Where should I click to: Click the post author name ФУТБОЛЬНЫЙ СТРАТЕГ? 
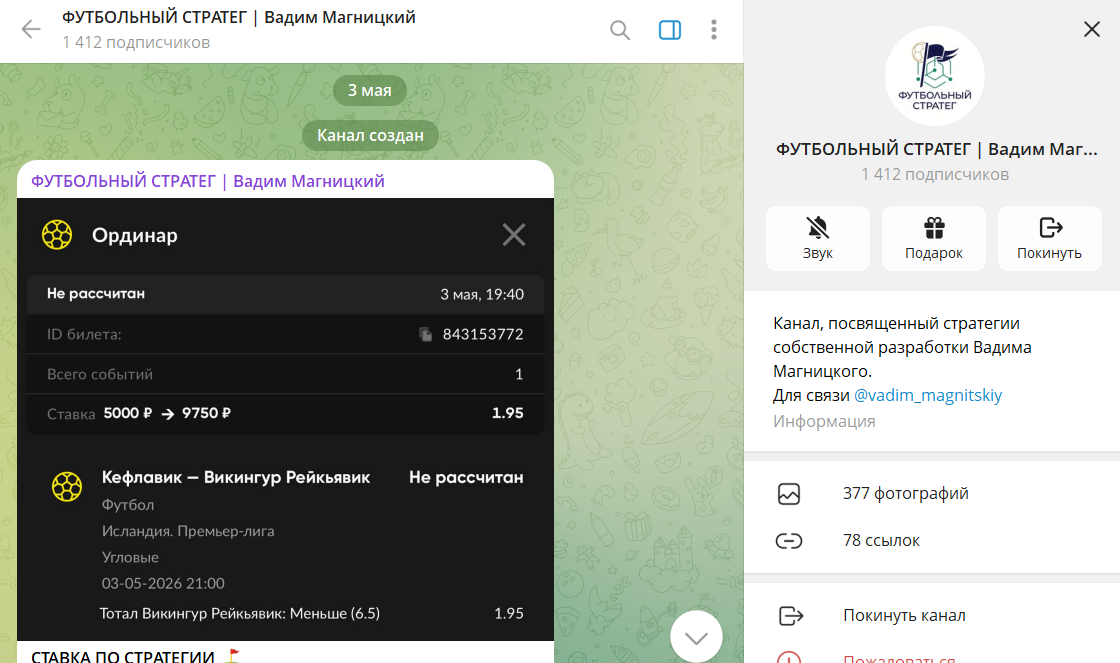[x=208, y=181]
